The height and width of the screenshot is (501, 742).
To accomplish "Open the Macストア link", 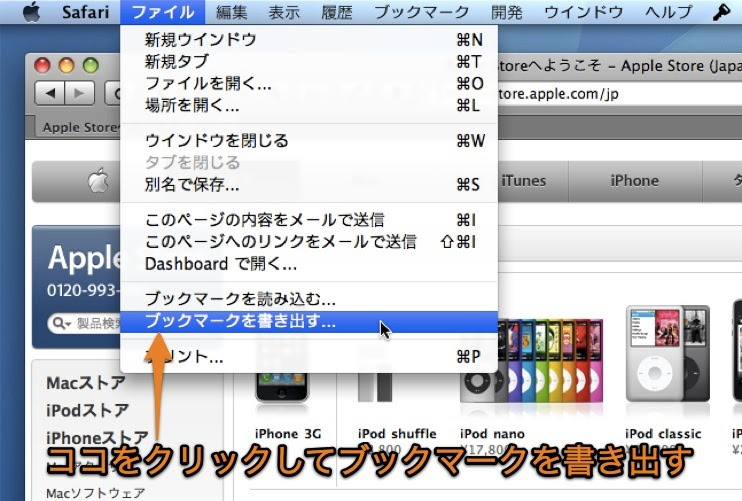I will [x=86, y=382].
